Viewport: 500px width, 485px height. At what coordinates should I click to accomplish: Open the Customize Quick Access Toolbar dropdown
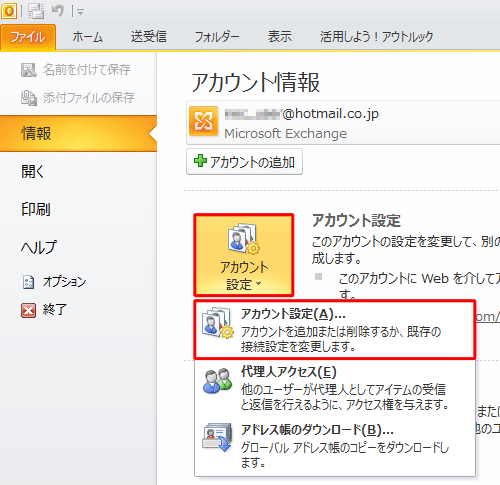80,12
